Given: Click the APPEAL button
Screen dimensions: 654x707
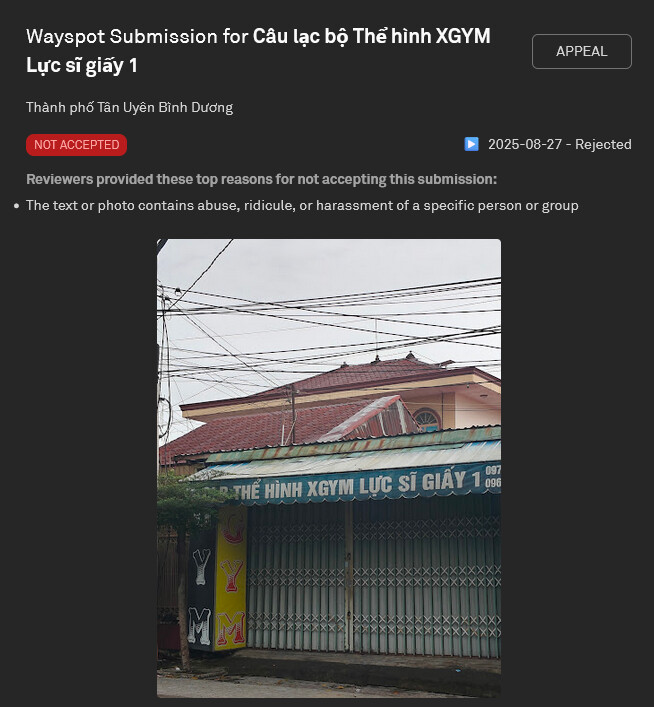Looking at the screenshot, I should [x=581, y=51].
